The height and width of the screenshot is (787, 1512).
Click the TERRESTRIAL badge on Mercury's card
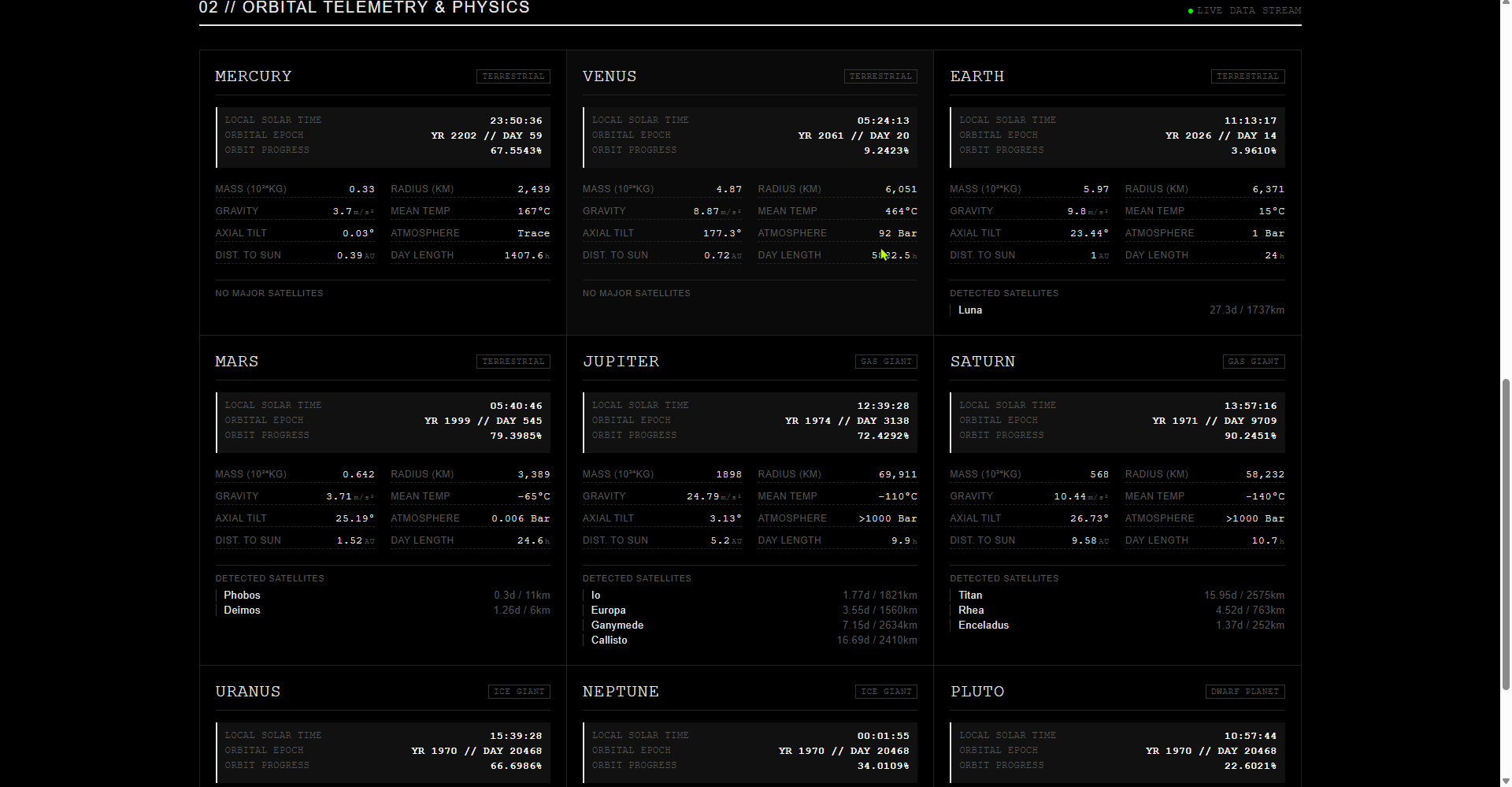coord(513,76)
